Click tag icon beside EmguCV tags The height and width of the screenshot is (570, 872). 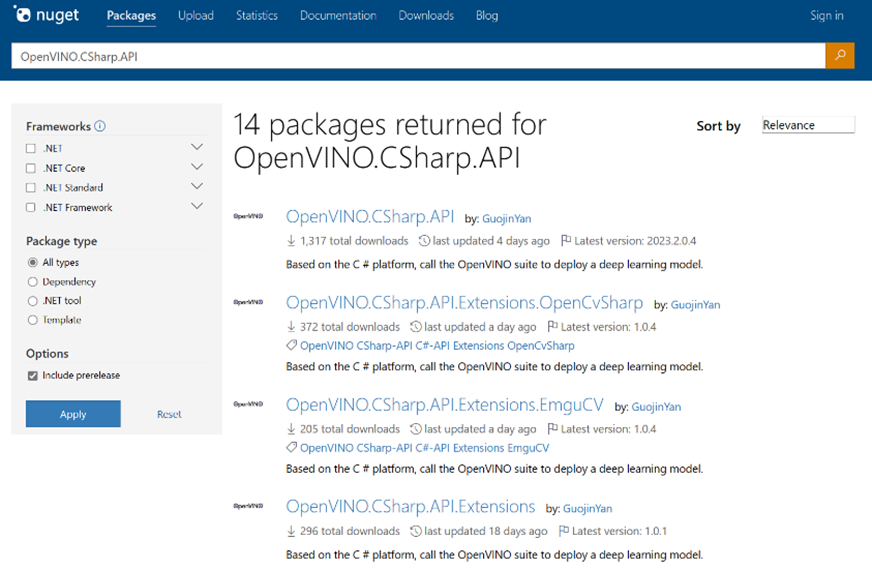pos(291,447)
